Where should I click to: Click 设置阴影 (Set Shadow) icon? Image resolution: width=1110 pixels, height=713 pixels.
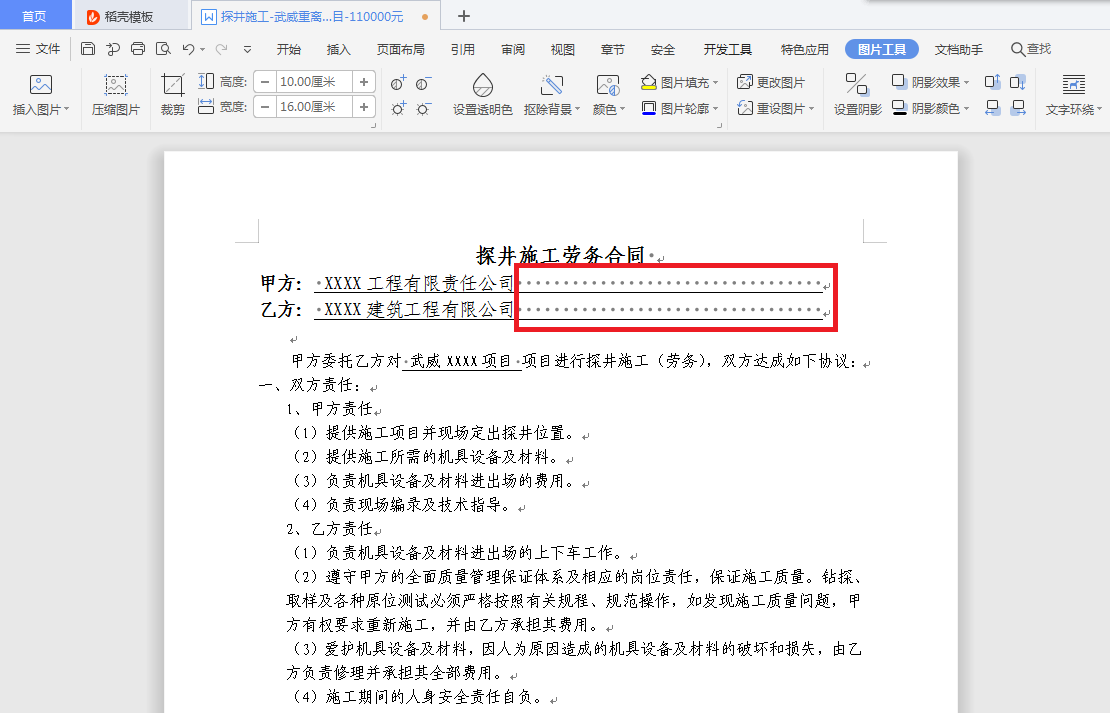coord(857,84)
